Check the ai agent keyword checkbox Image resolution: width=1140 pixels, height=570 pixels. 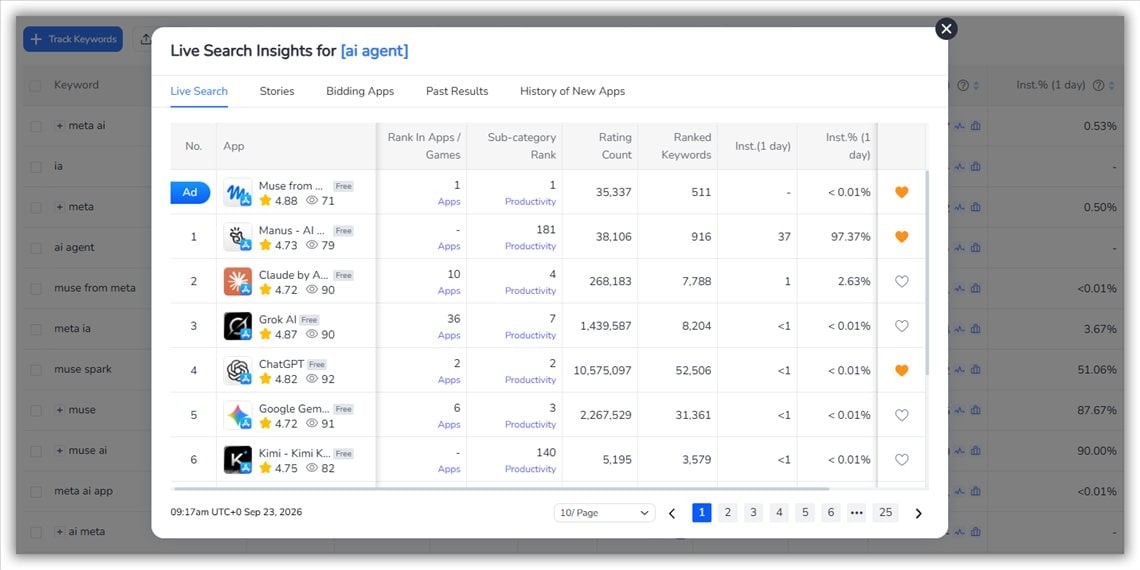coord(36,248)
